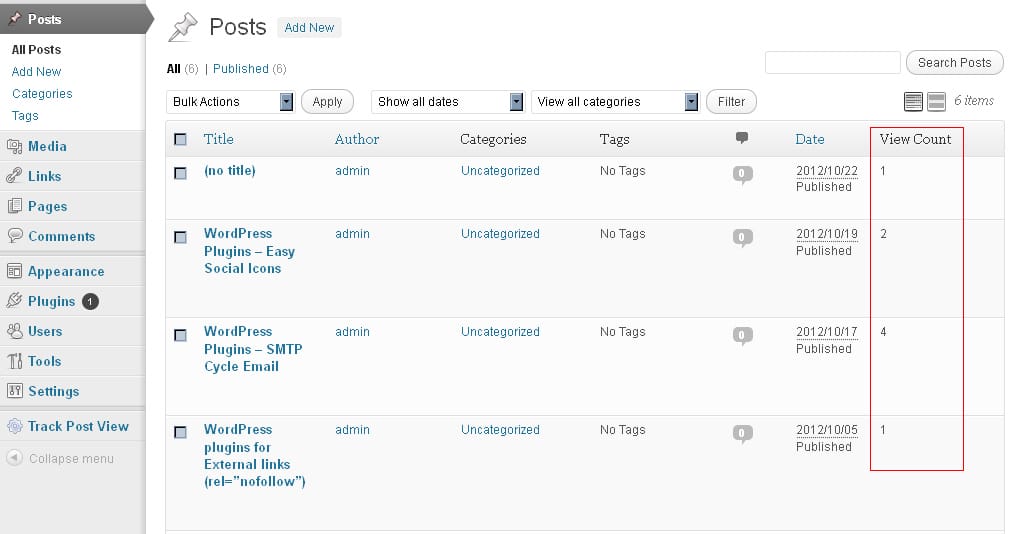The width and height of the screenshot is (1015, 534).
Task: Click the comments bubble column header icon
Action: click(x=741, y=138)
